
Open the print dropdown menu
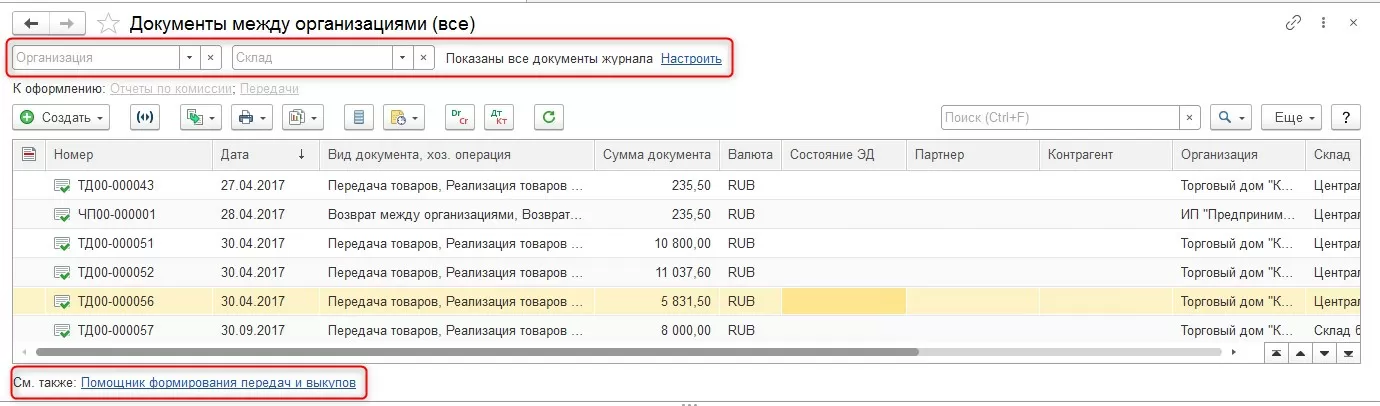point(251,117)
